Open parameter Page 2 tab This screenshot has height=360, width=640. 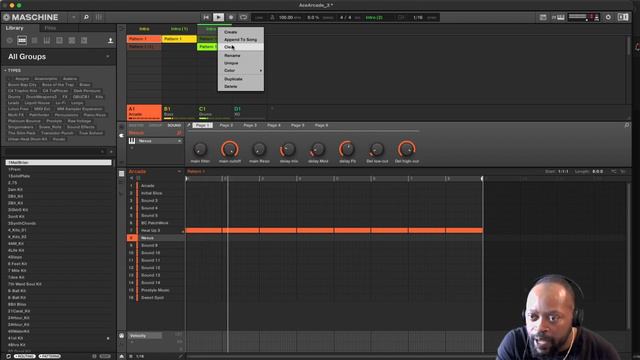(x=227, y=125)
